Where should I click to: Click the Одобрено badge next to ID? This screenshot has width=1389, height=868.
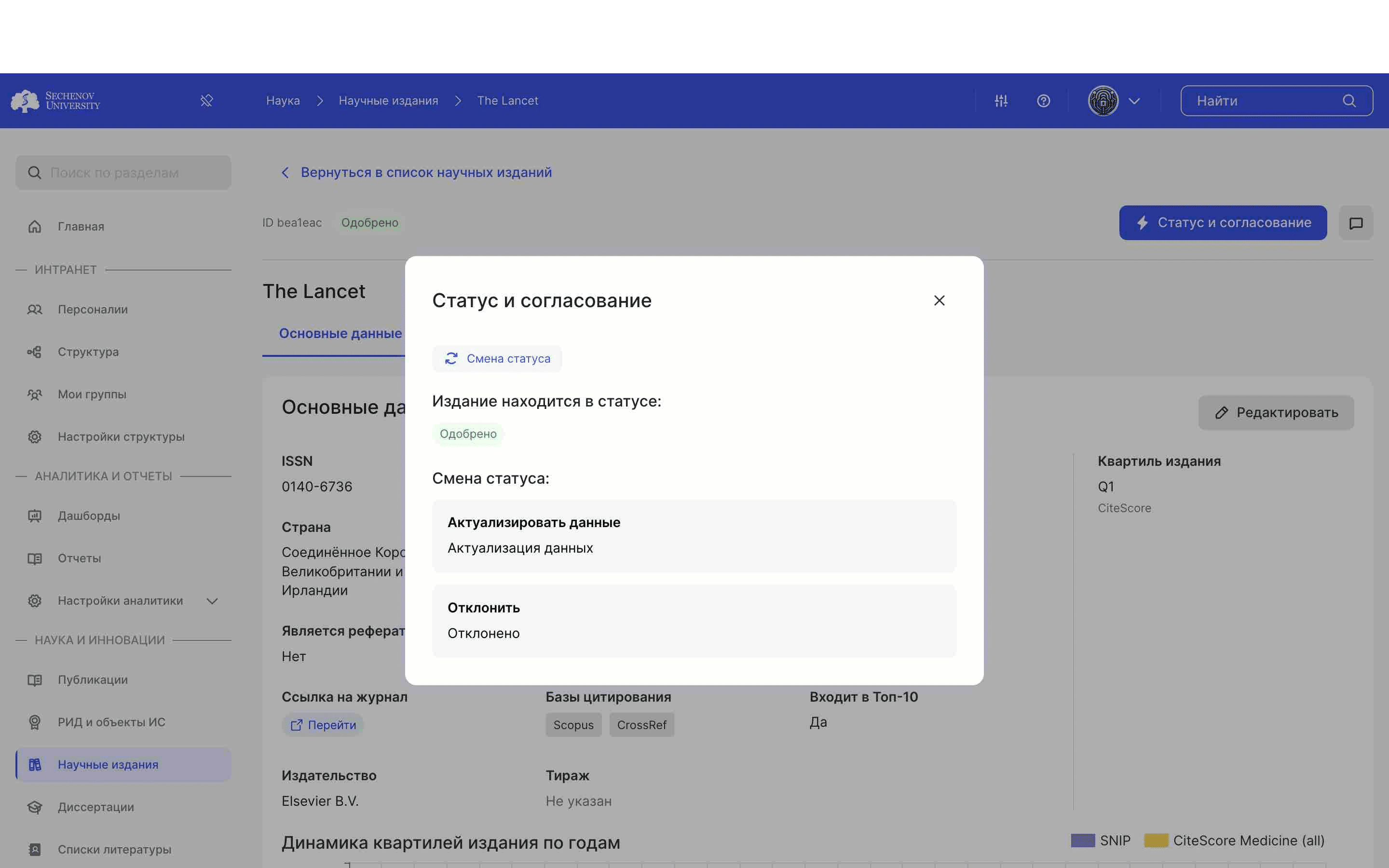[369, 223]
